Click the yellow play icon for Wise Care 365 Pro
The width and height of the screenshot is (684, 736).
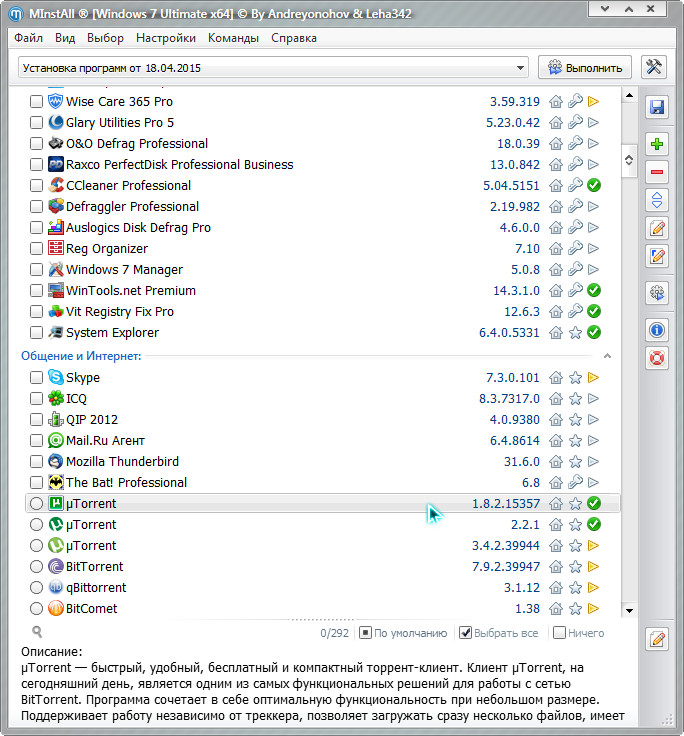593,101
